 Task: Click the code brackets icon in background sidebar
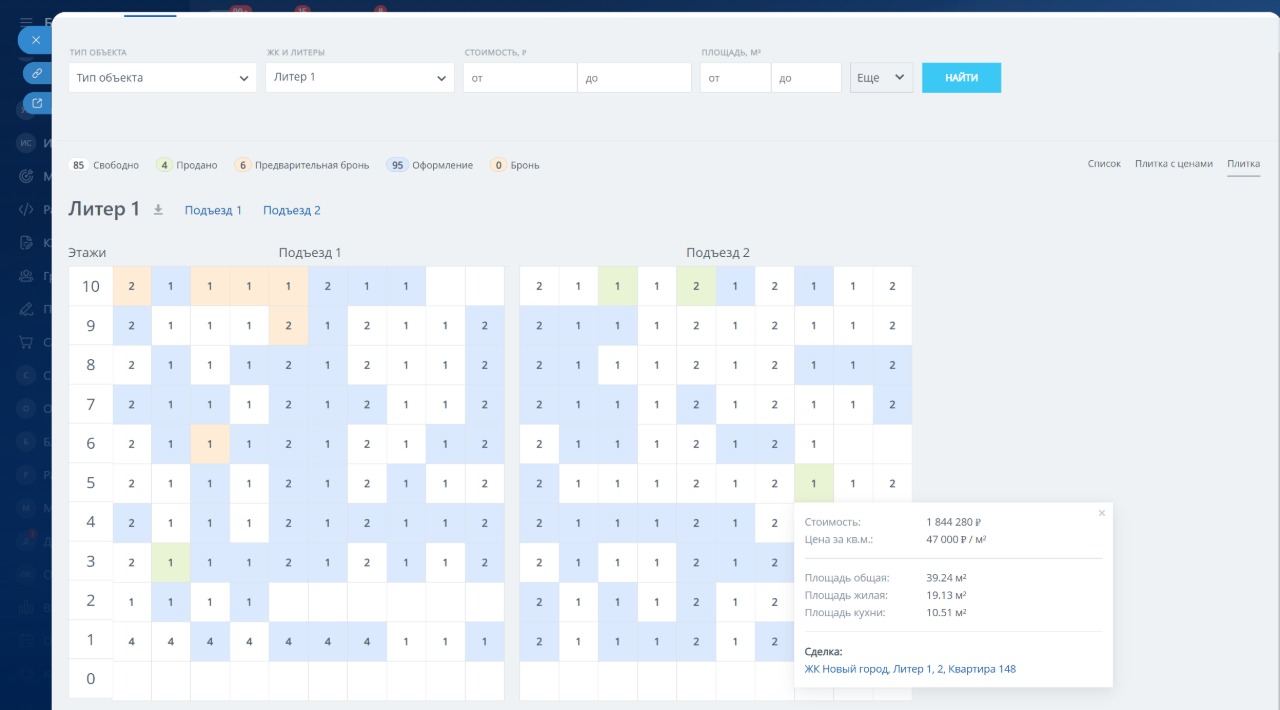coord(27,209)
